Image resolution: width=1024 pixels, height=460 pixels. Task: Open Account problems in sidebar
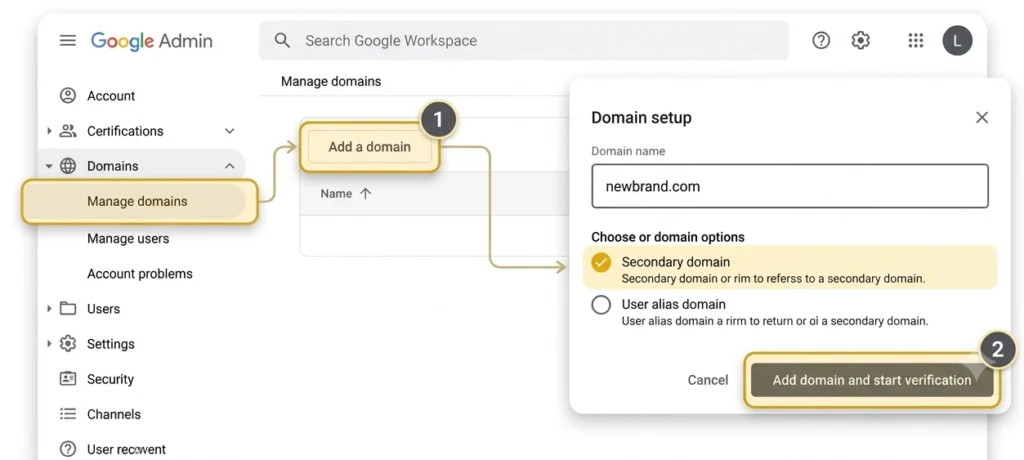pyautogui.click(x=140, y=274)
